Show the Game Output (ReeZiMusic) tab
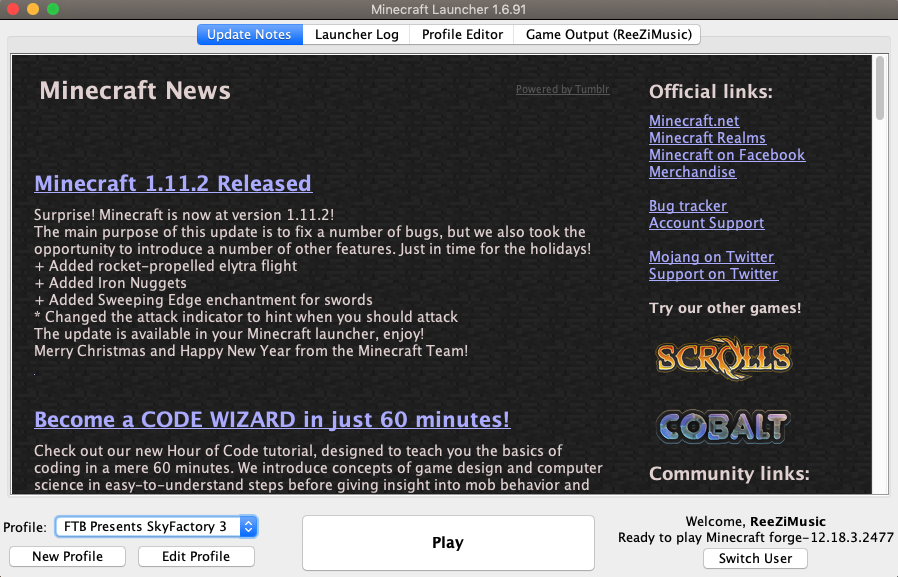The height and width of the screenshot is (577, 898). pos(608,34)
